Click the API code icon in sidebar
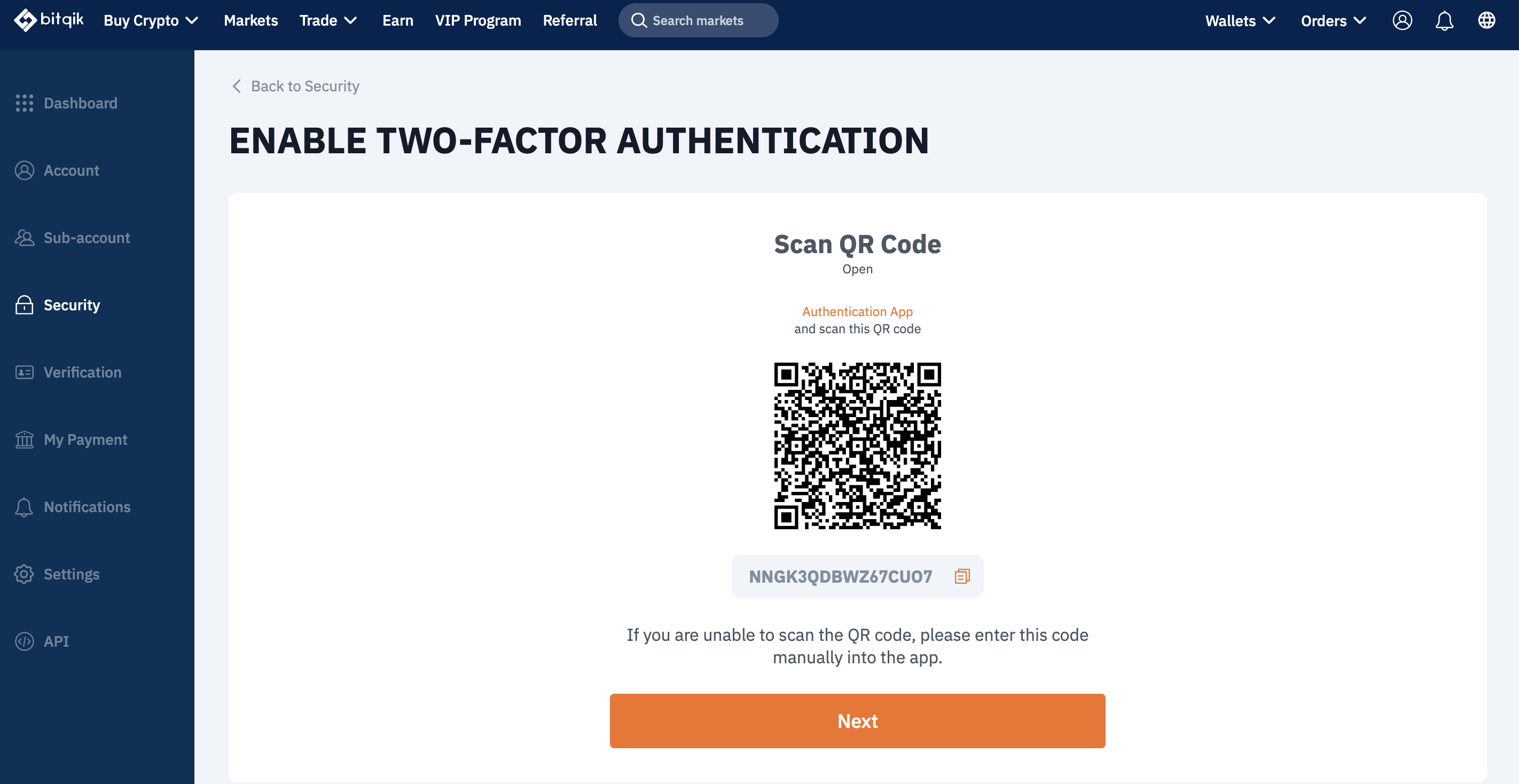The width and height of the screenshot is (1519, 784). (24, 641)
